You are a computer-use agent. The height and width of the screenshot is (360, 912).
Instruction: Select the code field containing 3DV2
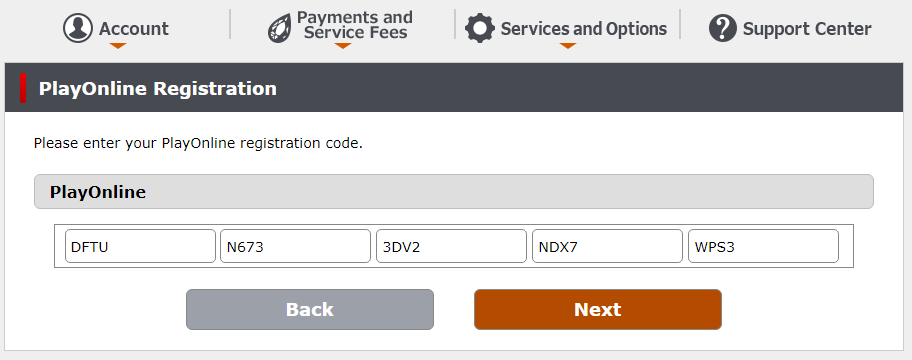coord(451,246)
